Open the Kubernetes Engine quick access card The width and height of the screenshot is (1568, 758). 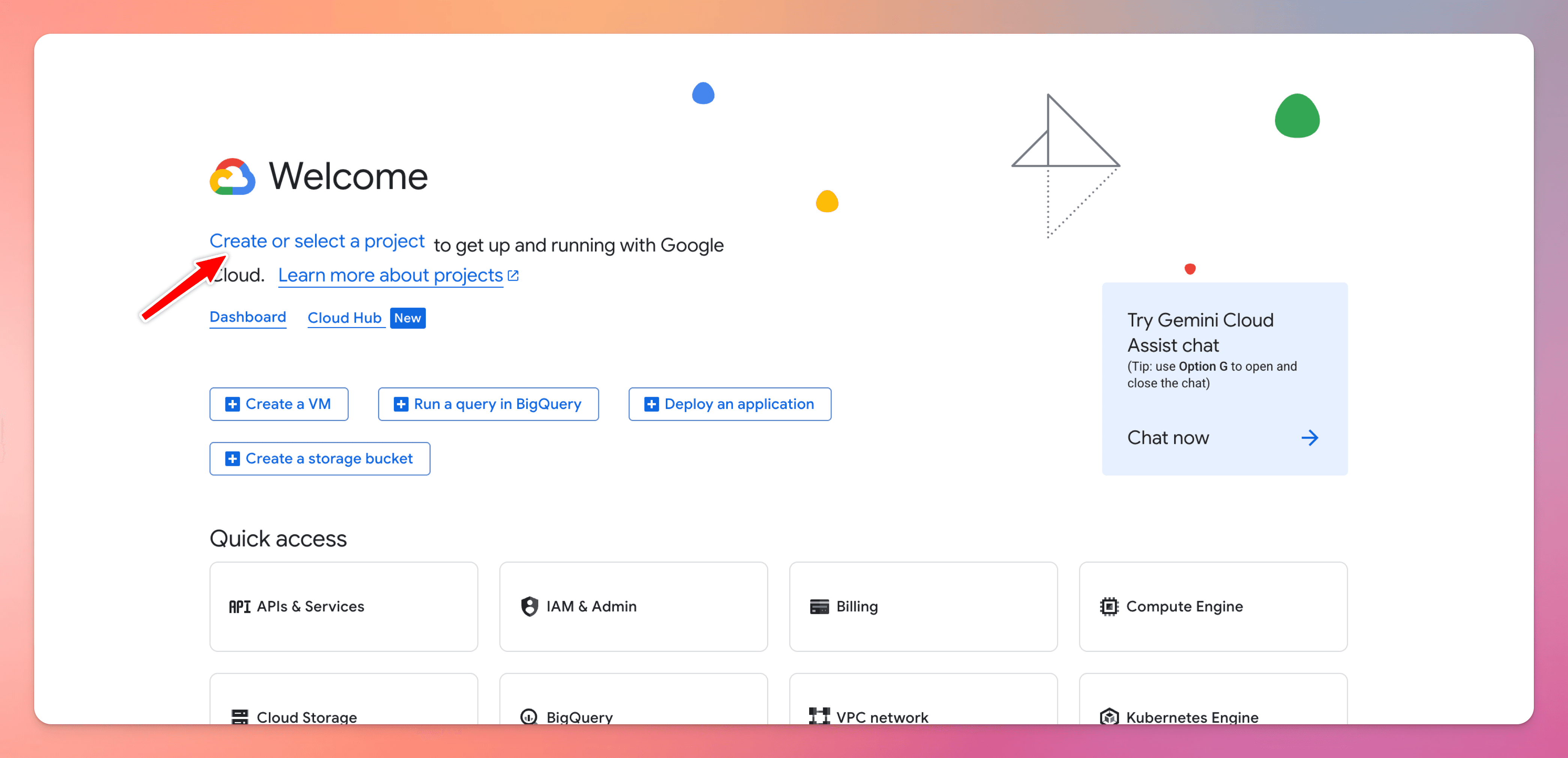pyautogui.click(x=1213, y=698)
